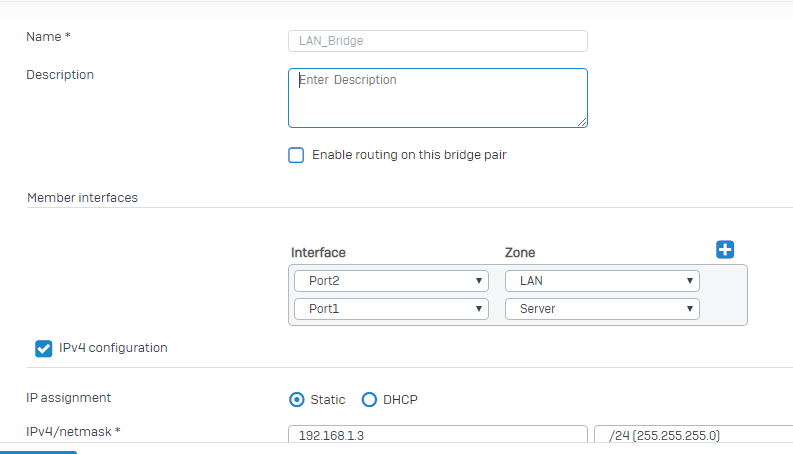Screen dimensions: 793x454
Task: Click the IP assignment label
Action: click(68, 397)
